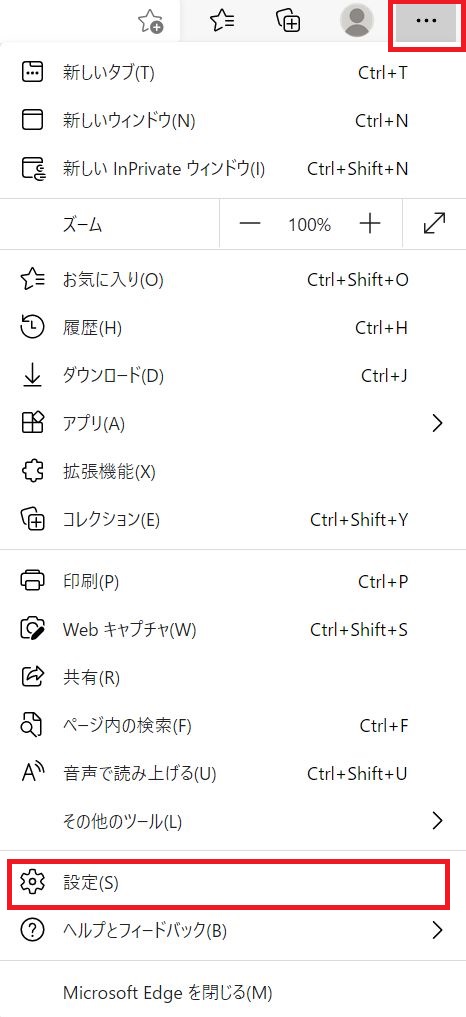Click the add to favorites star icon

coord(151,22)
